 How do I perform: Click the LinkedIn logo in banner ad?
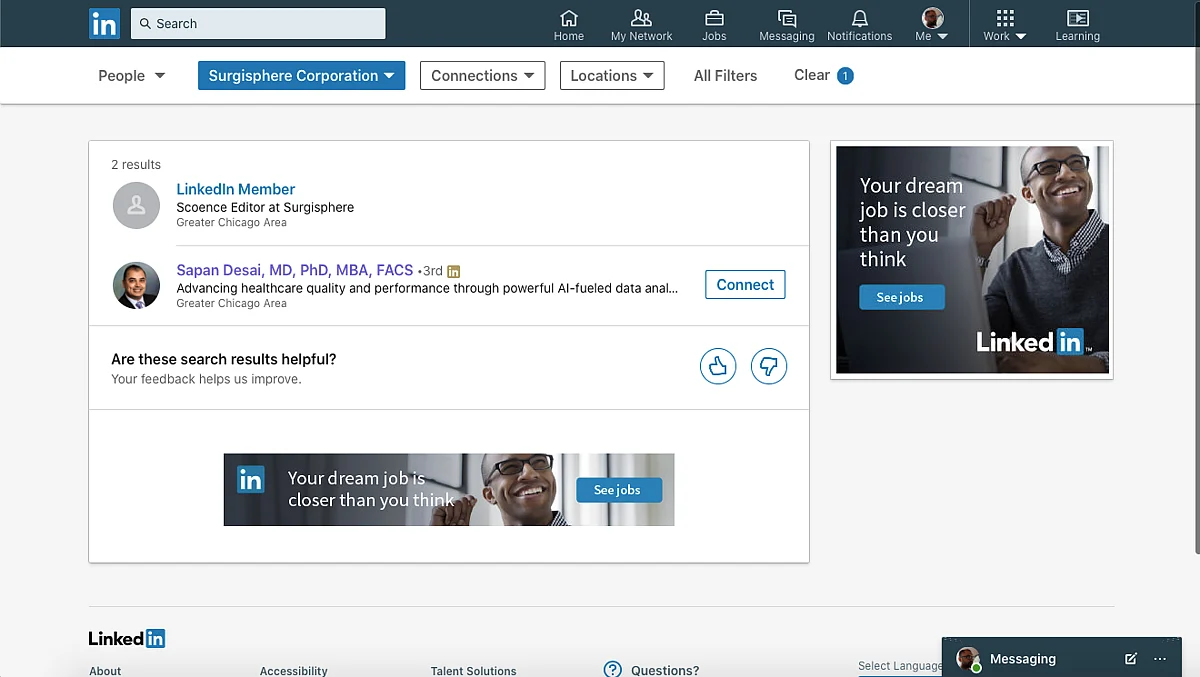pos(250,480)
